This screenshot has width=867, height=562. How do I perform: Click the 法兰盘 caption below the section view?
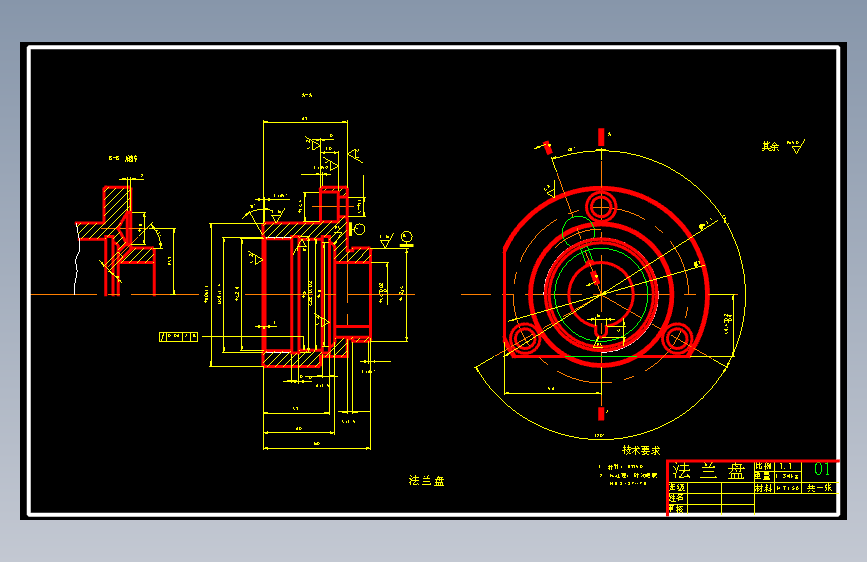(426, 481)
